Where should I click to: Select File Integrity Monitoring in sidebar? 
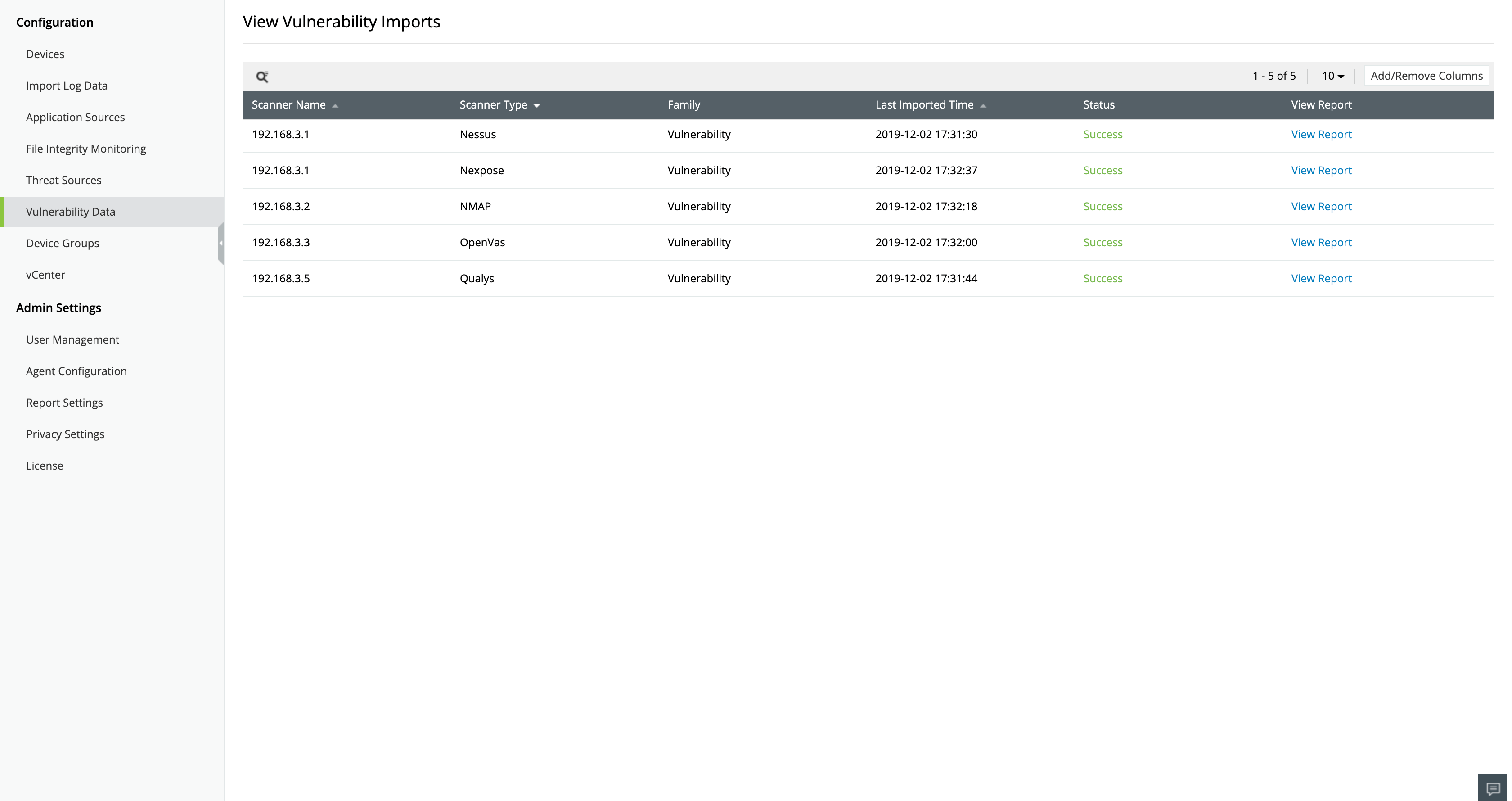coord(85,149)
